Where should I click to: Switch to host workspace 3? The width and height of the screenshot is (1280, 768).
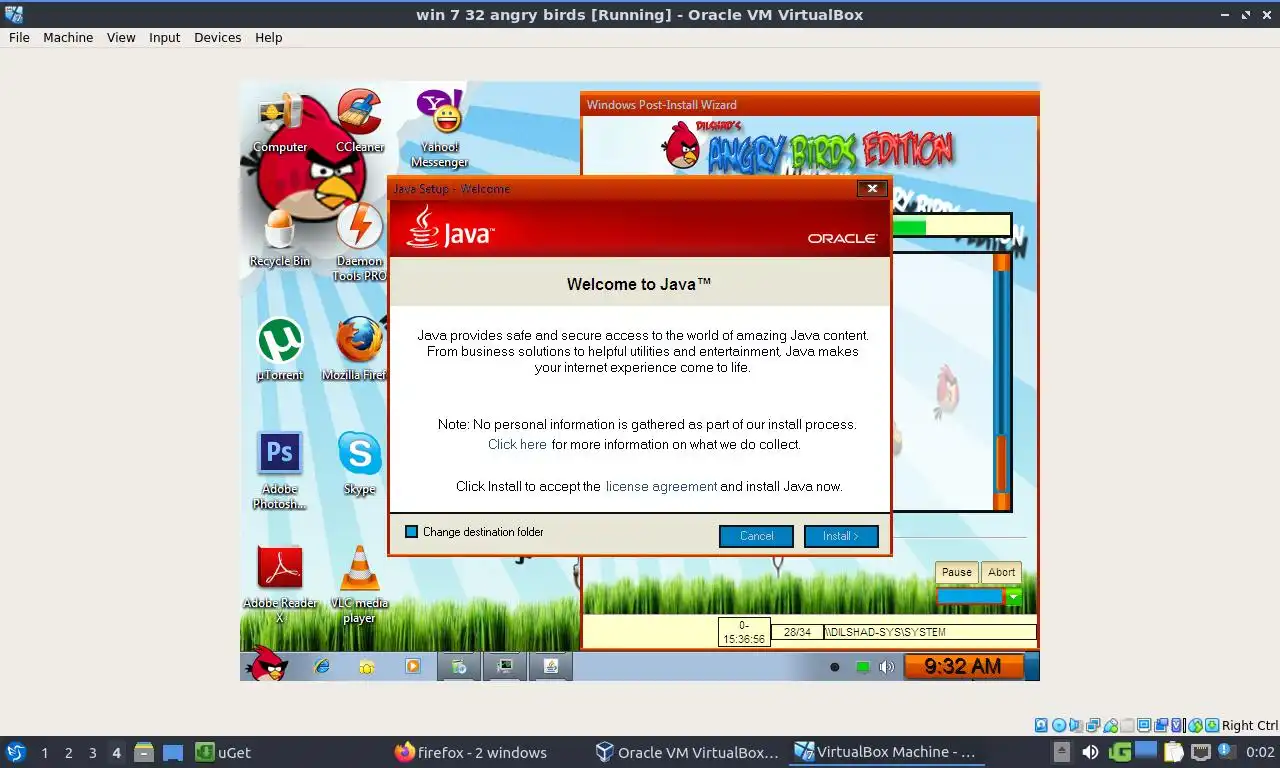tap(92, 753)
